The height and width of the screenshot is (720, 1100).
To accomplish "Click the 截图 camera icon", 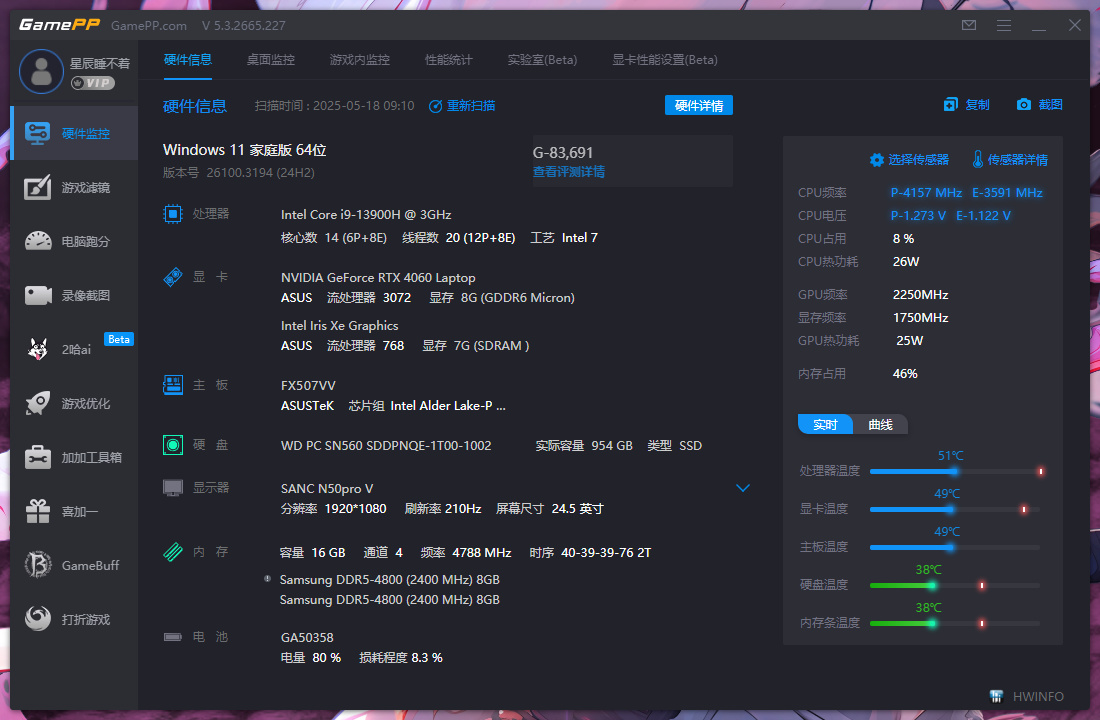I will point(1024,105).
